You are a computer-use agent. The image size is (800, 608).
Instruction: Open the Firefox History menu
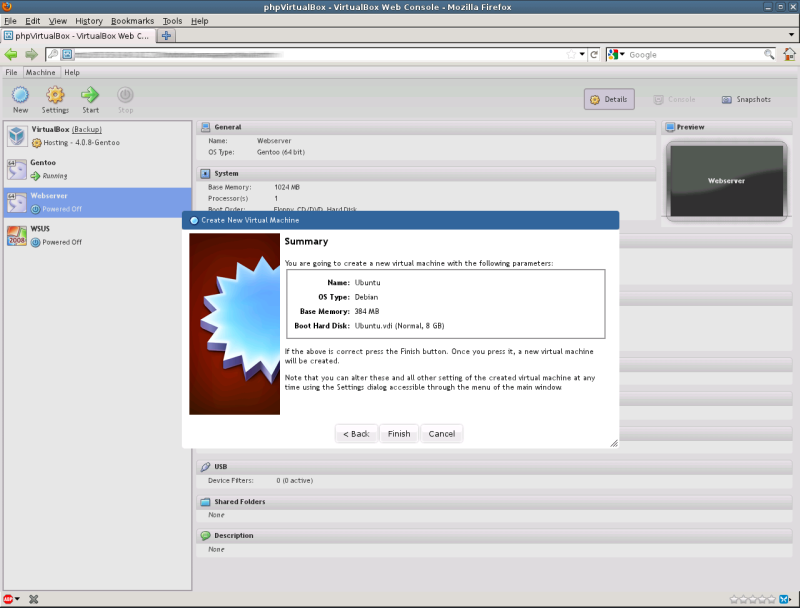tap(89, 21)
